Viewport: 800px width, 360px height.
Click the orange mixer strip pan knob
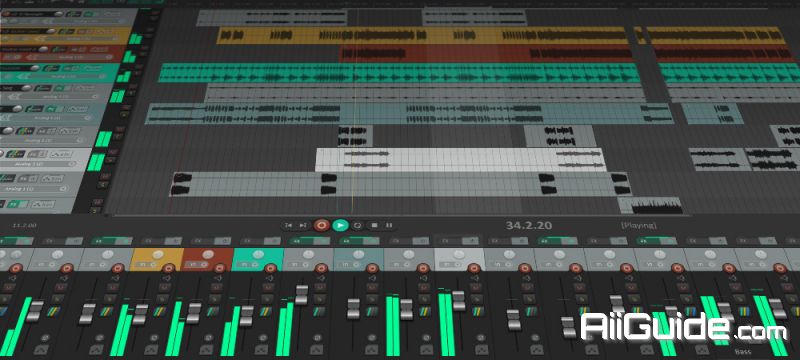[158, 254]
